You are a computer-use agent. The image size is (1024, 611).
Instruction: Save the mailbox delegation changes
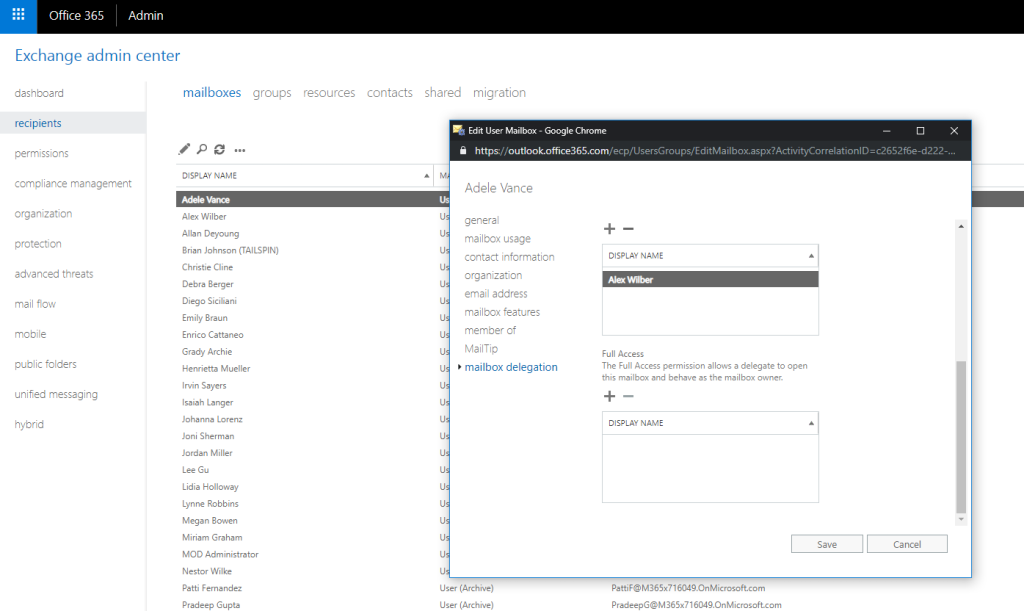826,543
